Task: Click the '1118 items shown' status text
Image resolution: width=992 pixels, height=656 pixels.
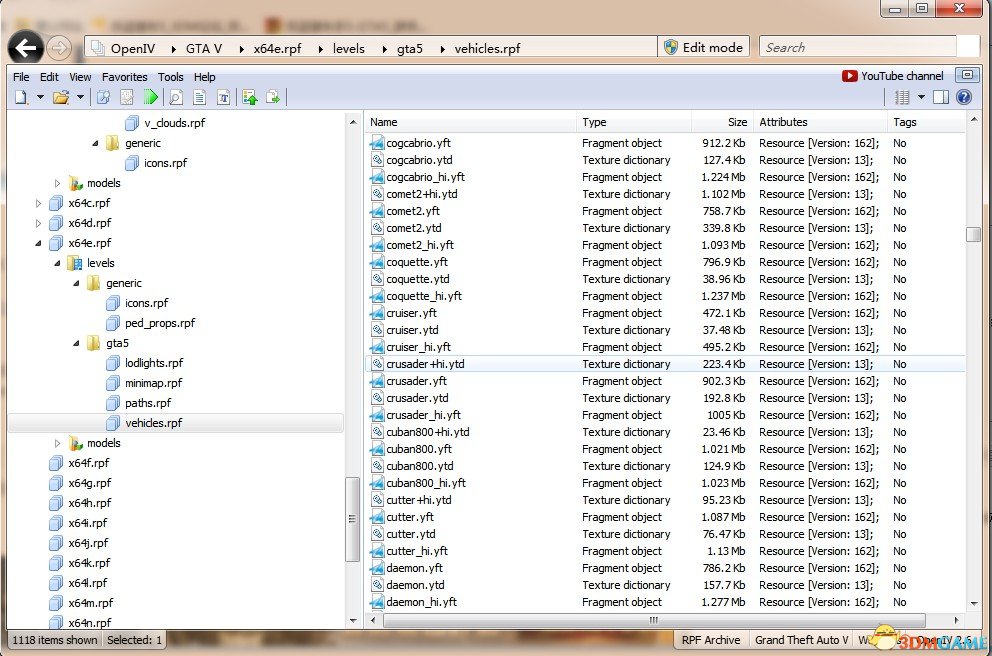Action: tap(55, 640)
